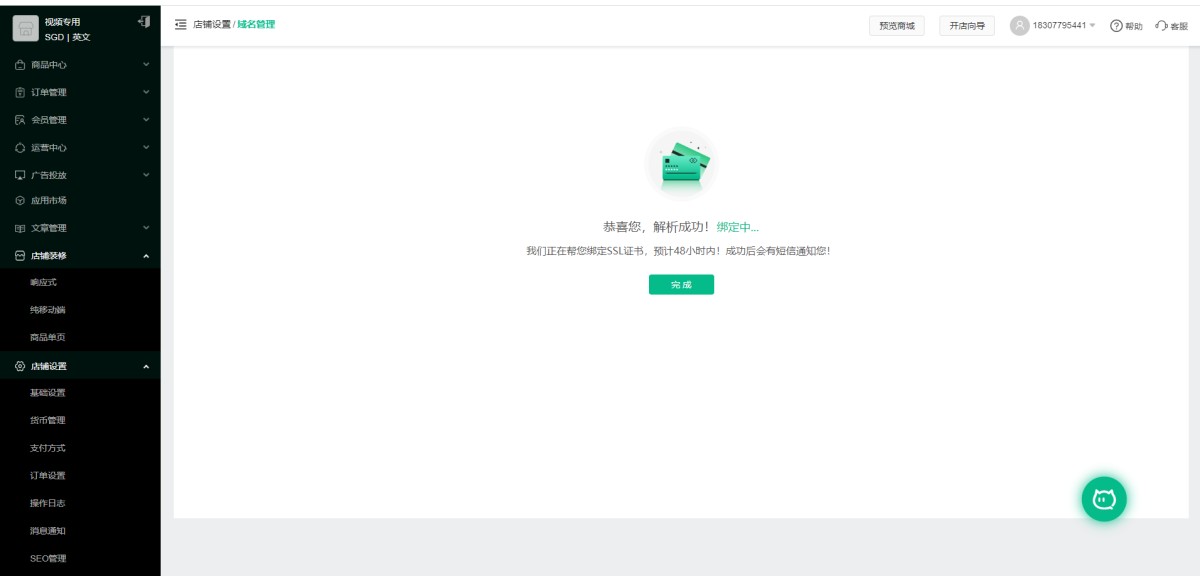
Task: Click the store logo thumbnail in sidebar
Action: (x=26, y=29)
